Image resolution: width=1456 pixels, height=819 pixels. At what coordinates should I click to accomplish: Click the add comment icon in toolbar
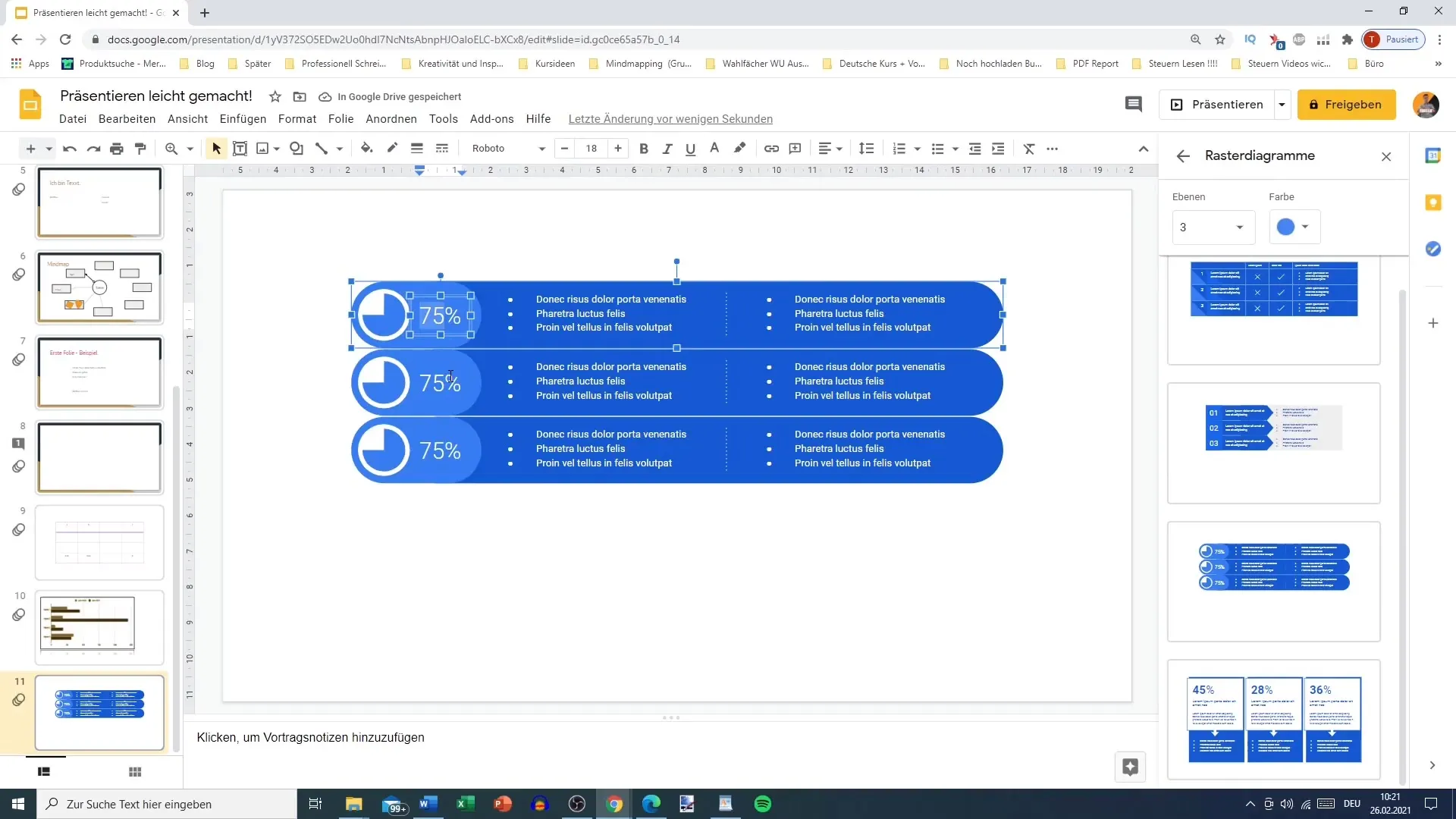795,149
